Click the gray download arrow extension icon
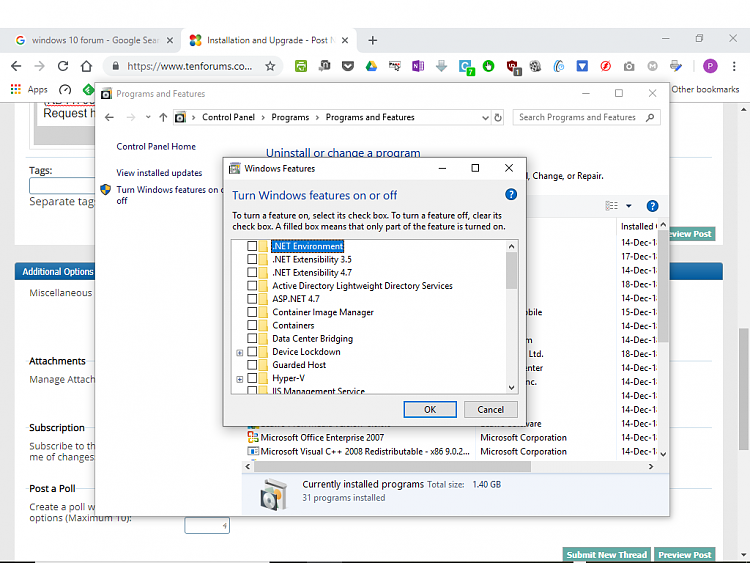Image resolution: width=750 pixels, height=563 pixels. [x=441, y=66]
